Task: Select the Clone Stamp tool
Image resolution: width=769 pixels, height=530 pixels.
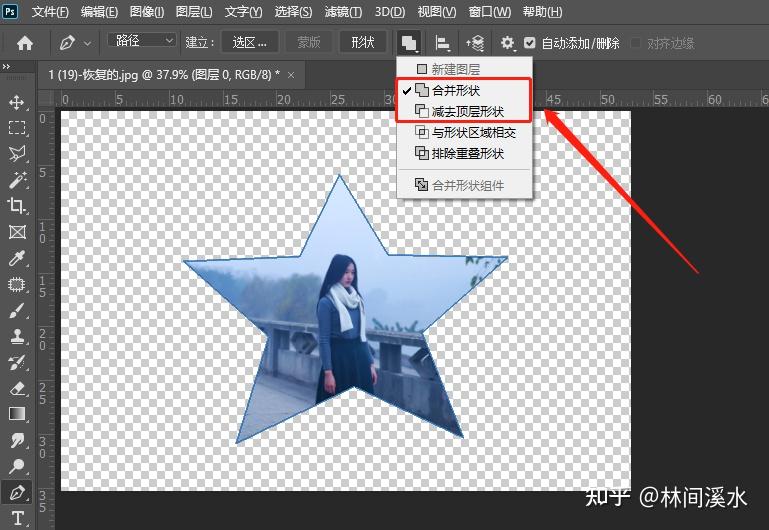Action: [17, 336]
